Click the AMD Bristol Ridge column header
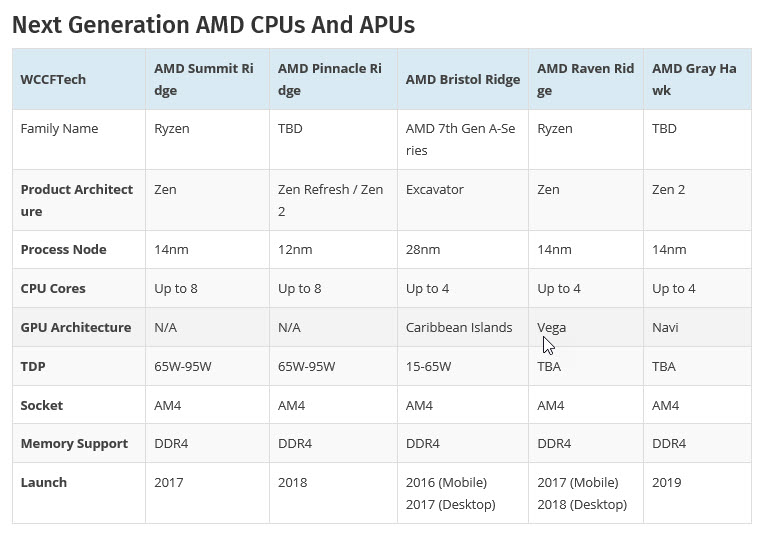762x534 pixels. point(462,79)
